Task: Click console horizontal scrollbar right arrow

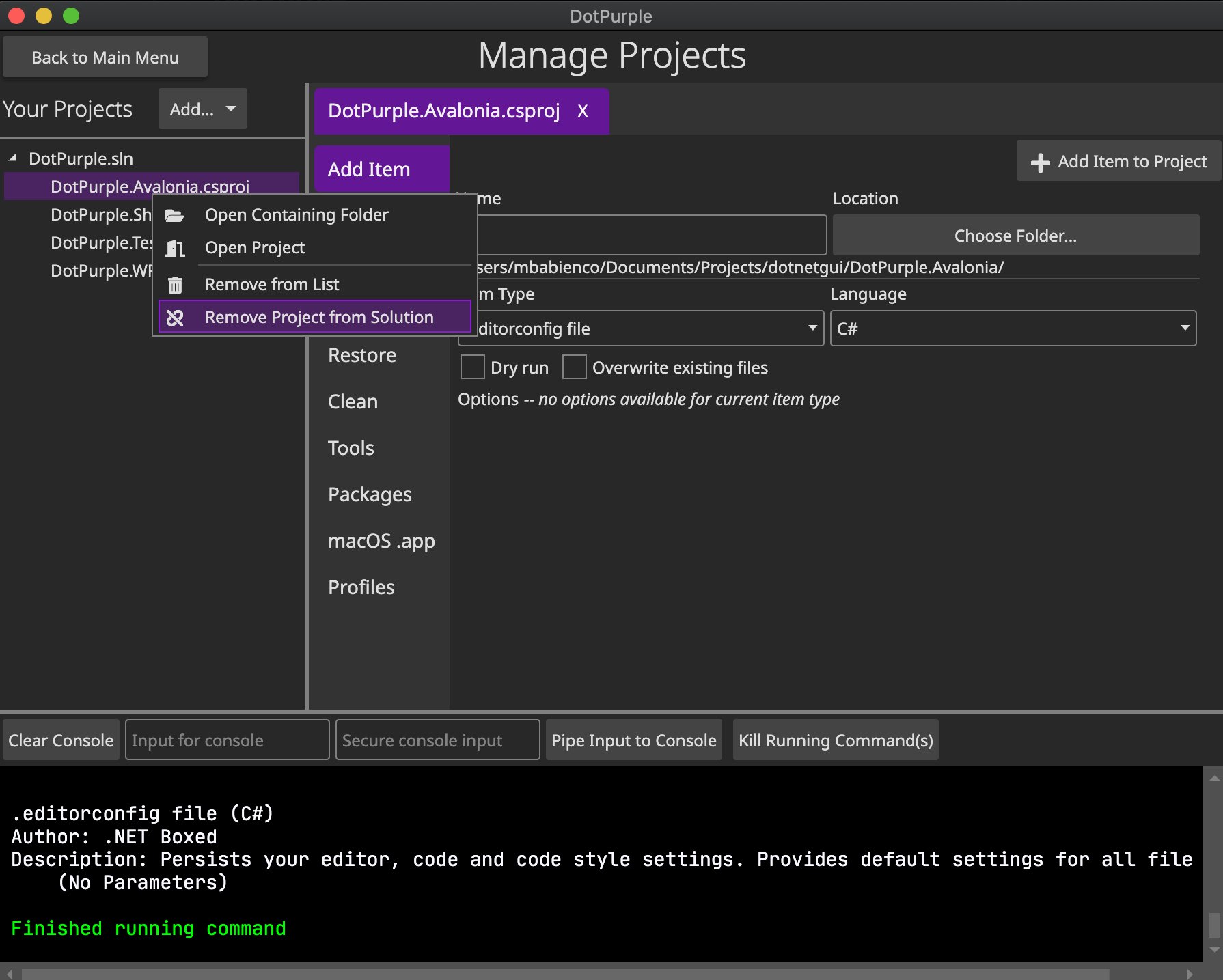Action: [1190, 974]
